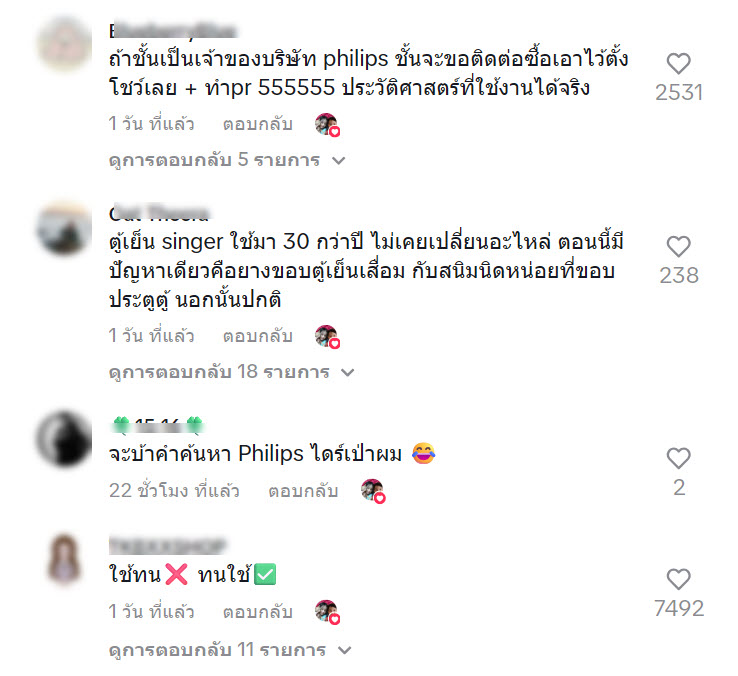The height and width of the screenshot is (676, 738).
Task: Reply to the Philips company comment
Action: point(257,124)
